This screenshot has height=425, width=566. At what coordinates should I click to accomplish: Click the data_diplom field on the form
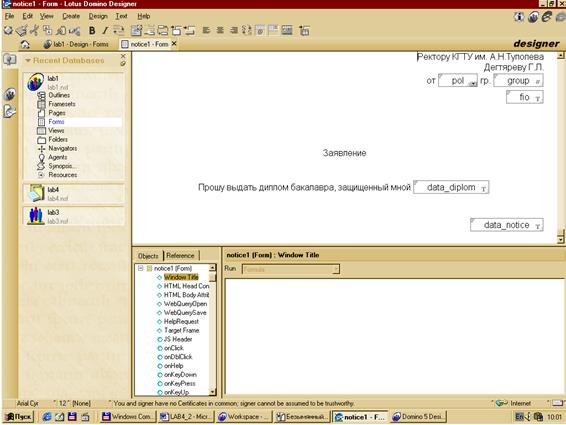[x=451, y=187]
